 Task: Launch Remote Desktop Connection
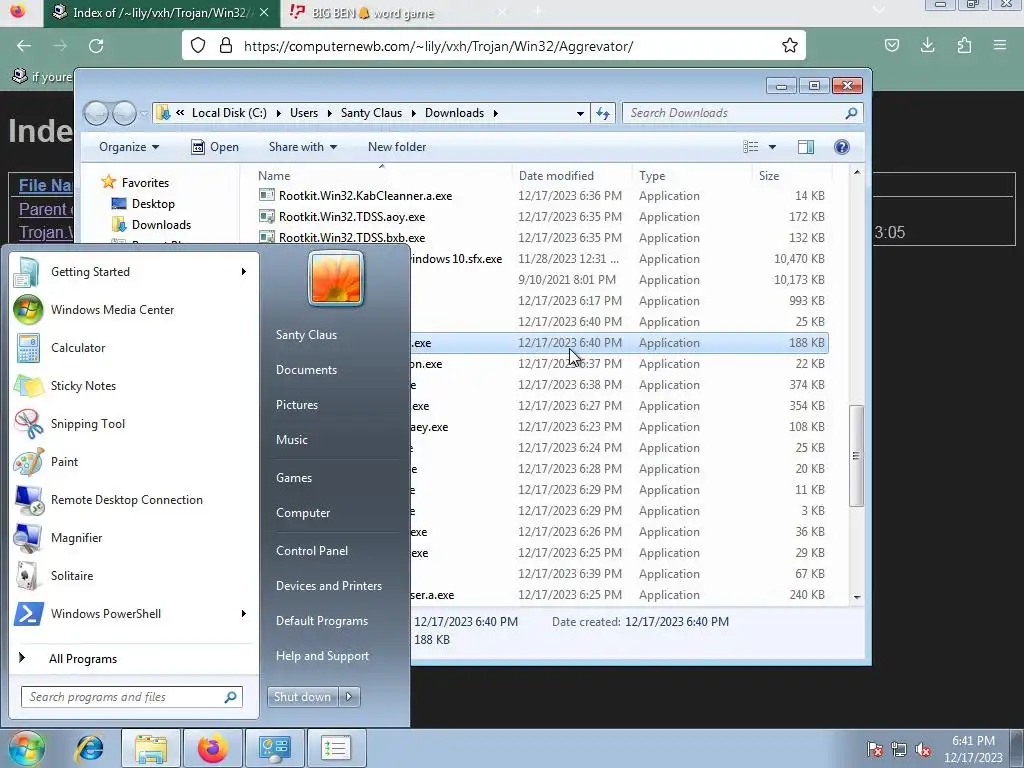(133, 500)
